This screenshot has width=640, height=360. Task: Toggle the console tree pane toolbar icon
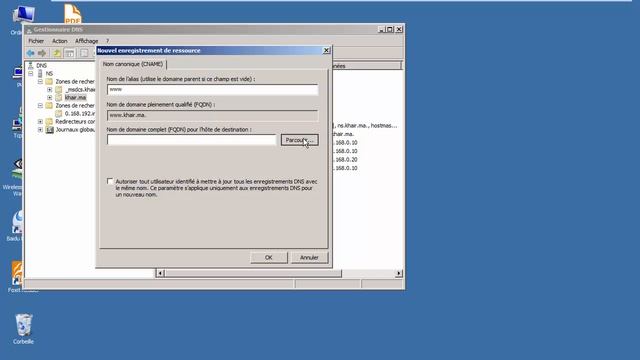click(70, 53)
